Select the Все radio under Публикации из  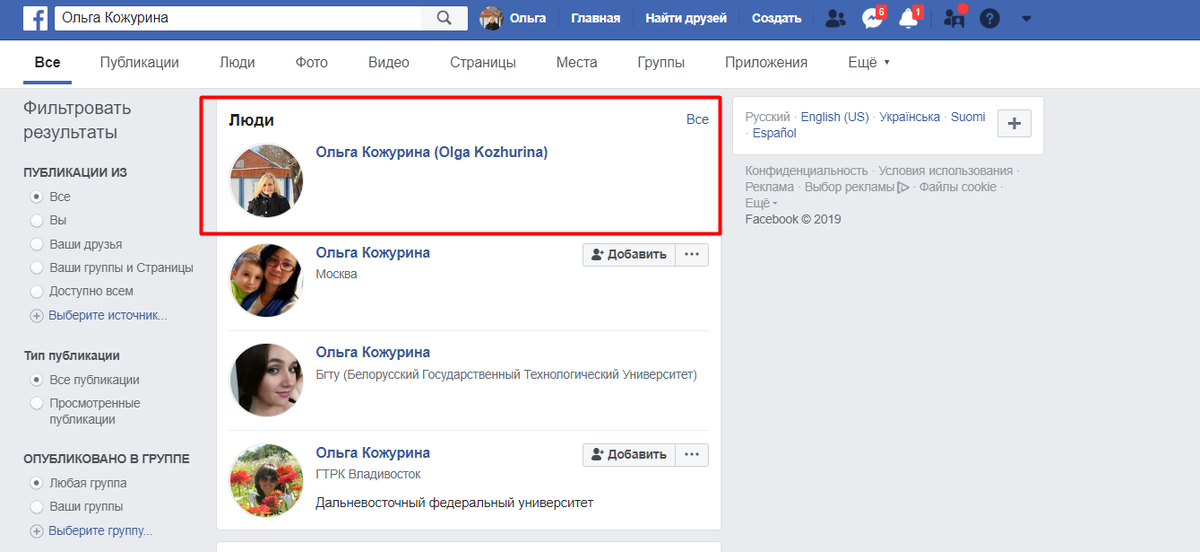(37, 197)
